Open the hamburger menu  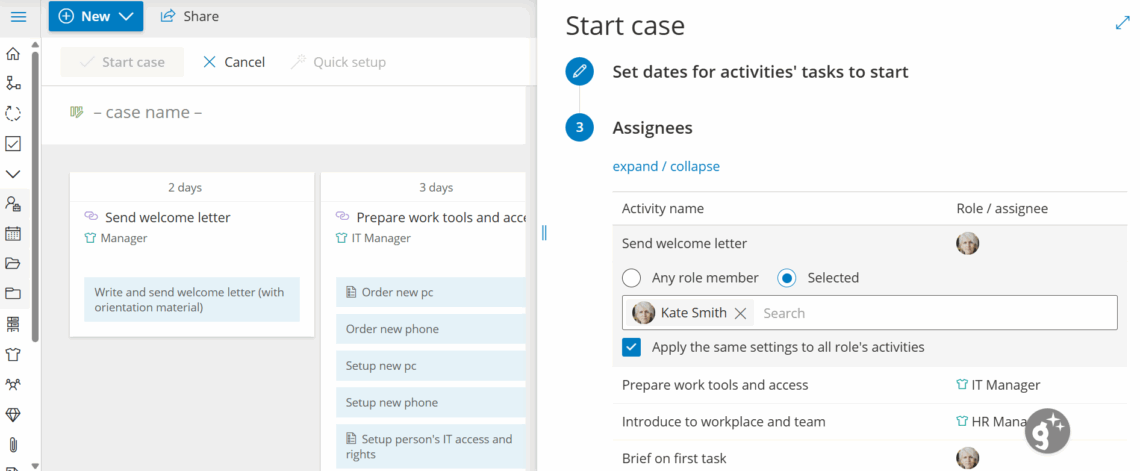pyautogui.click(x=18, y=16)
